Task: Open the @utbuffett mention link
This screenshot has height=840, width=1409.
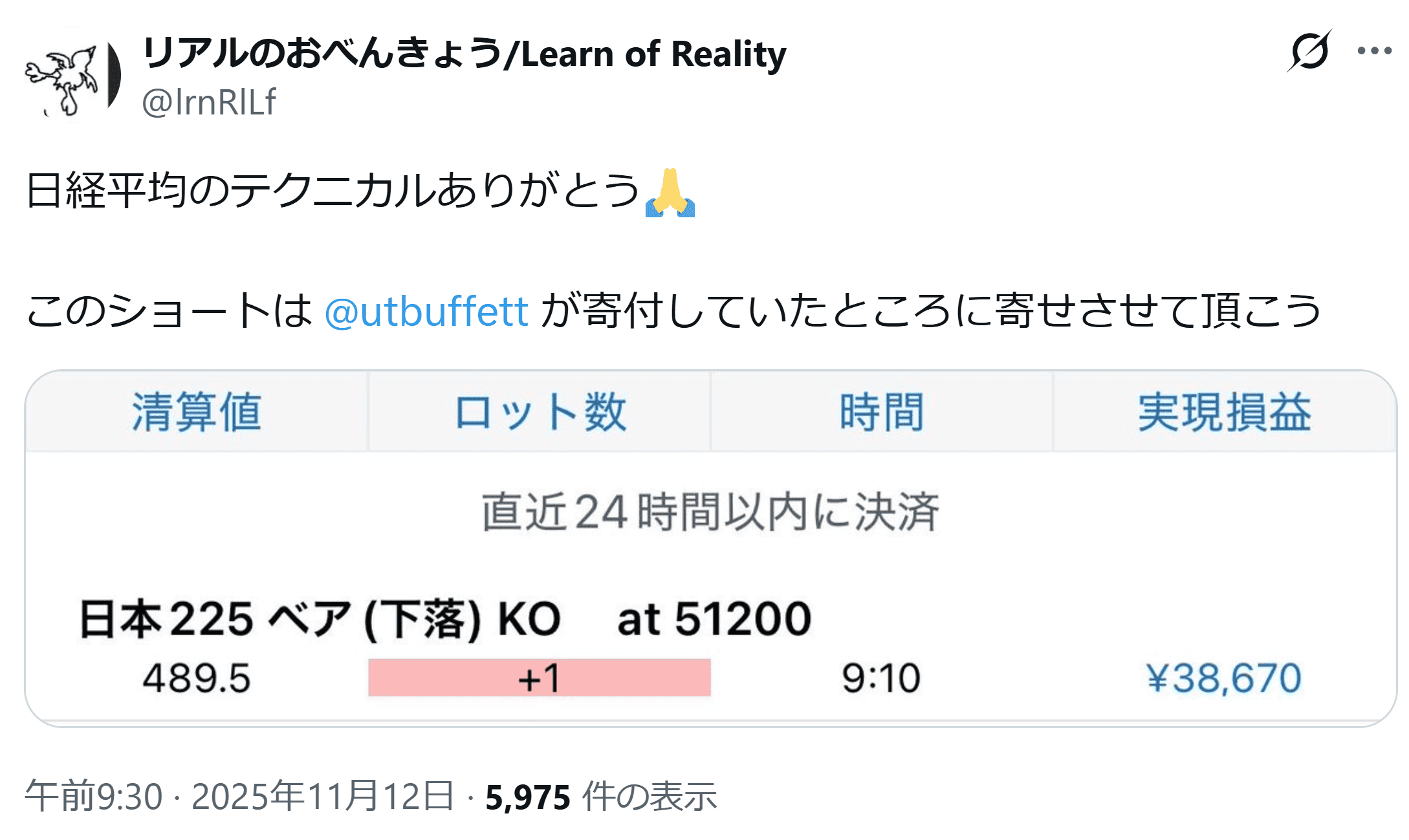Action: [426, 311]
